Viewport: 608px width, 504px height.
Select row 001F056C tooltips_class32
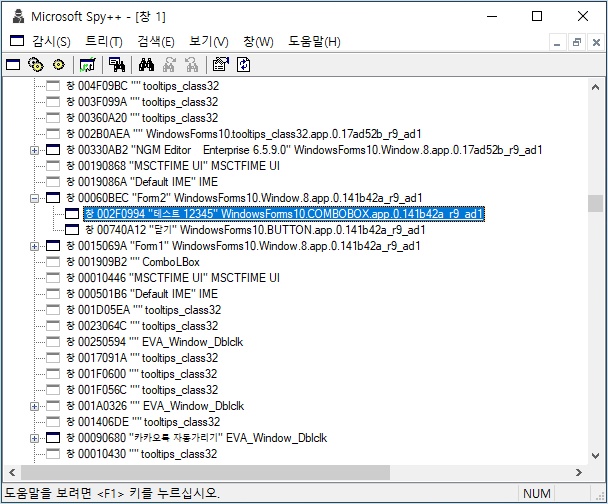coord(142,390)
